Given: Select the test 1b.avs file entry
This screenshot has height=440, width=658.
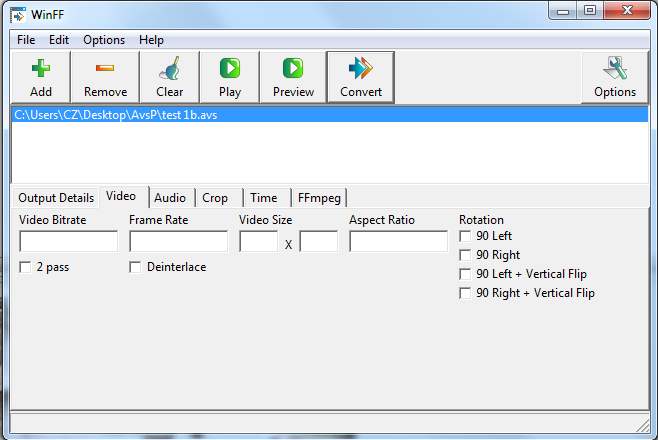Looking at the screenshot, I should tap(330, 115).
